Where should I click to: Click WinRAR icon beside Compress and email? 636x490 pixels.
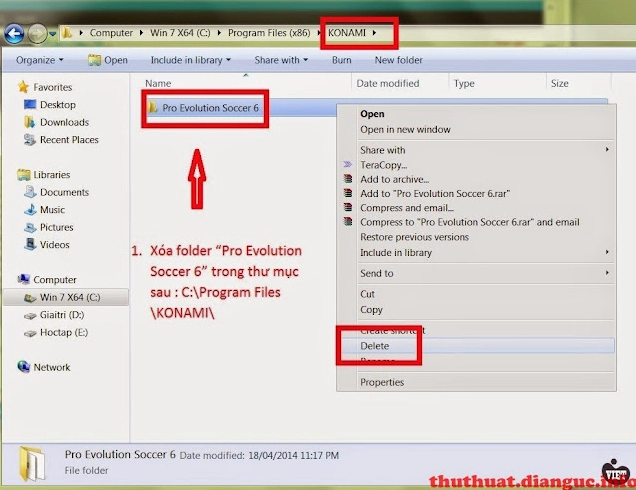[348, 207]
